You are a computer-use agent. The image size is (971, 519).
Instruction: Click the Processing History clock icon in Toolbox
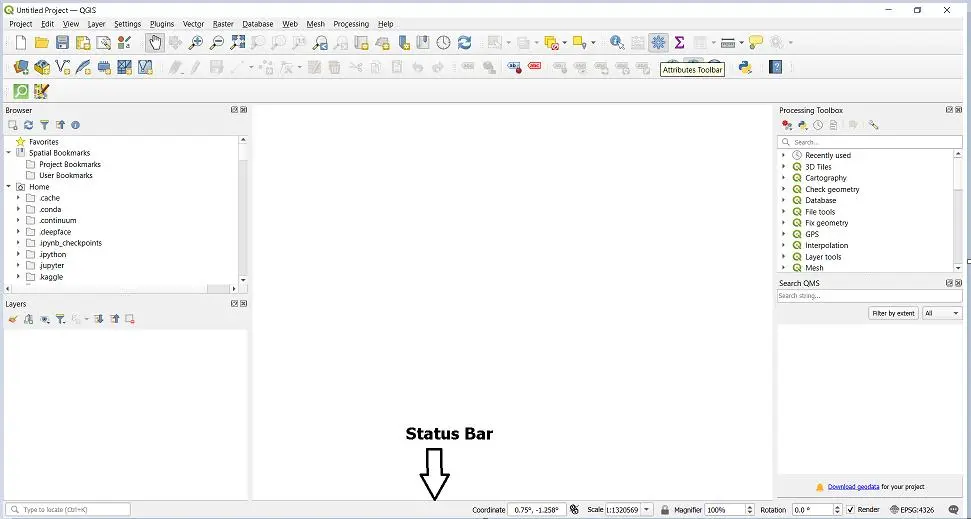(818, 125)
